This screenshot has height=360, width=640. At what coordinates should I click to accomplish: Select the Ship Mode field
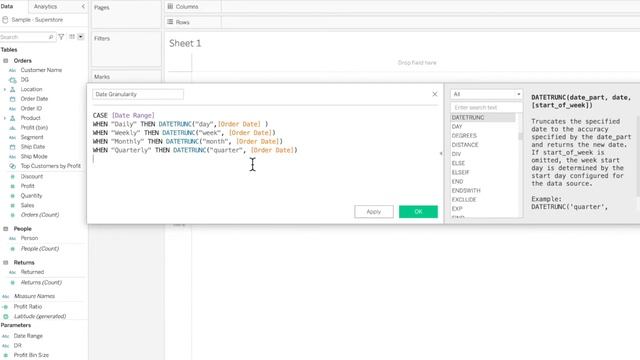coord(34,156)
